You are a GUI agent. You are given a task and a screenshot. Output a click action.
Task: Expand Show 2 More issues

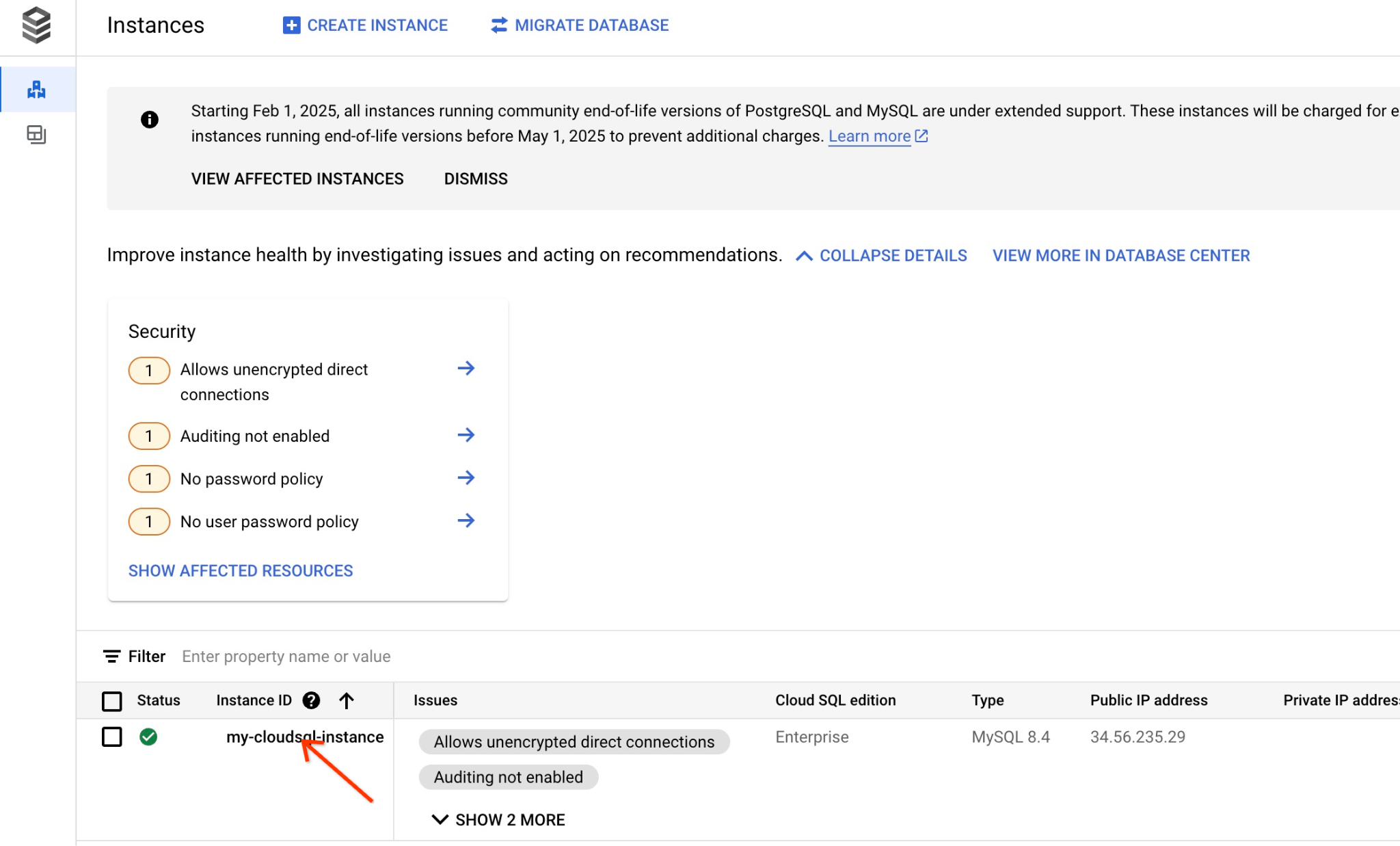click(498, 819)
